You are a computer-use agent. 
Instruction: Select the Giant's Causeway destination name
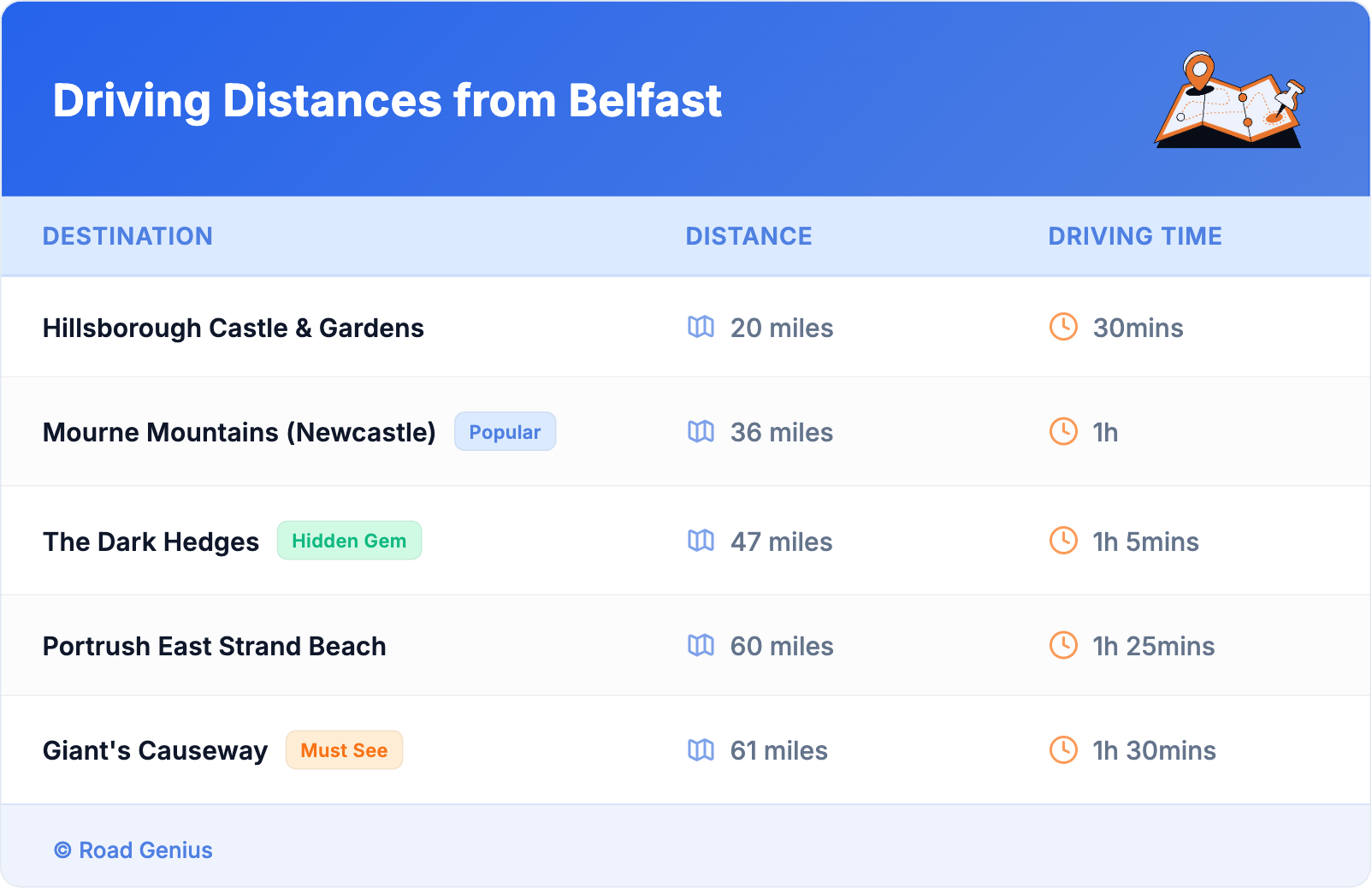(155, 750)
